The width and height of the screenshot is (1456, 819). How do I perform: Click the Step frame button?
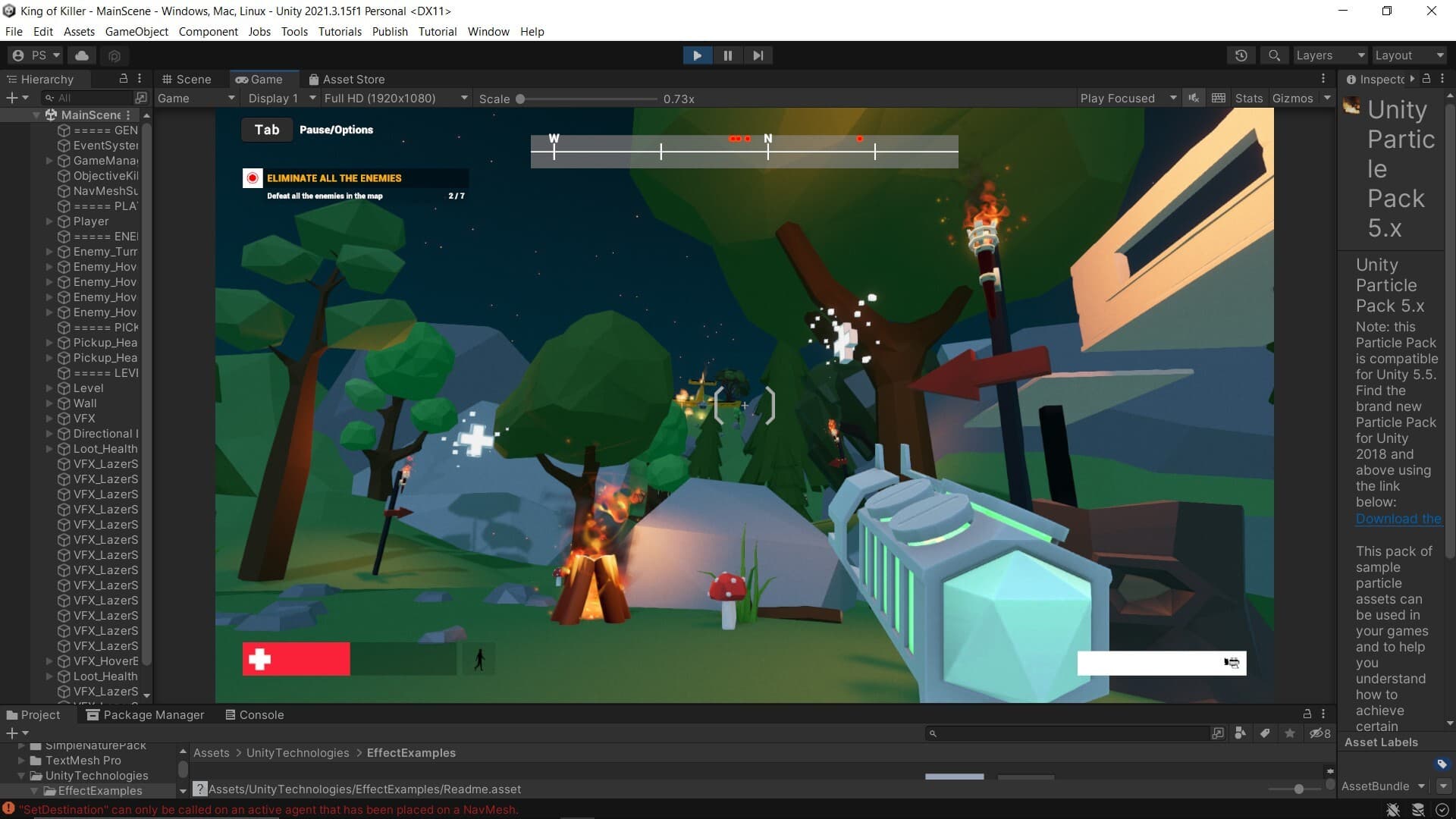pos(758,55)
